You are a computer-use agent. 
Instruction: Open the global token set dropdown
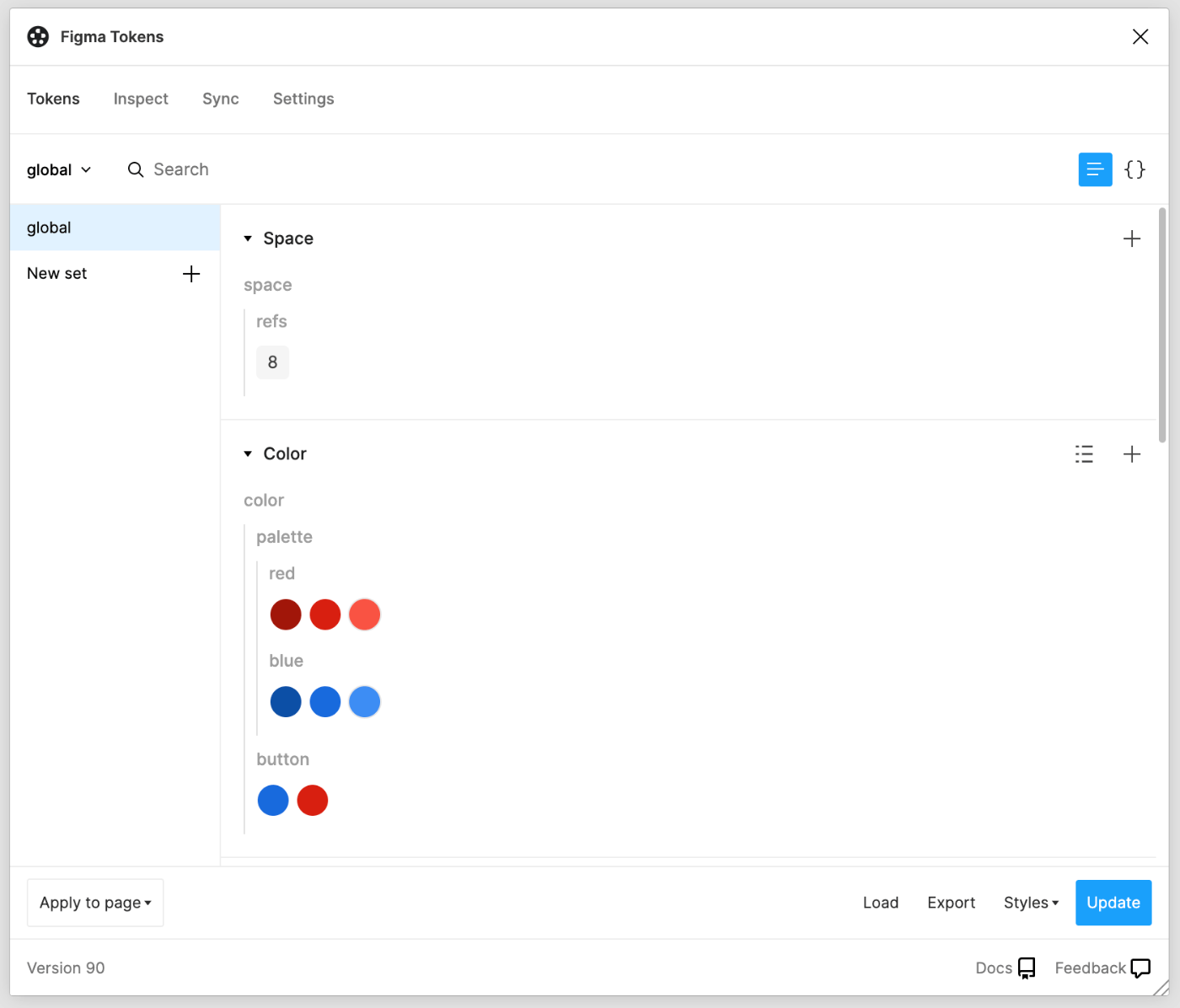(x=58, y=169)
